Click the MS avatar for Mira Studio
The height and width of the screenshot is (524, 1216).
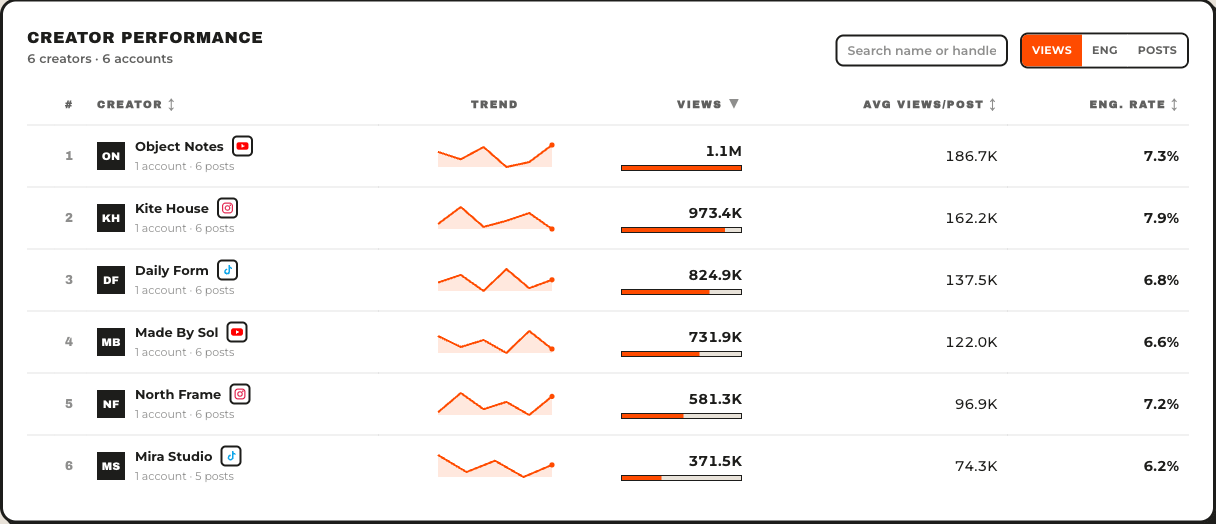(111, 466)
